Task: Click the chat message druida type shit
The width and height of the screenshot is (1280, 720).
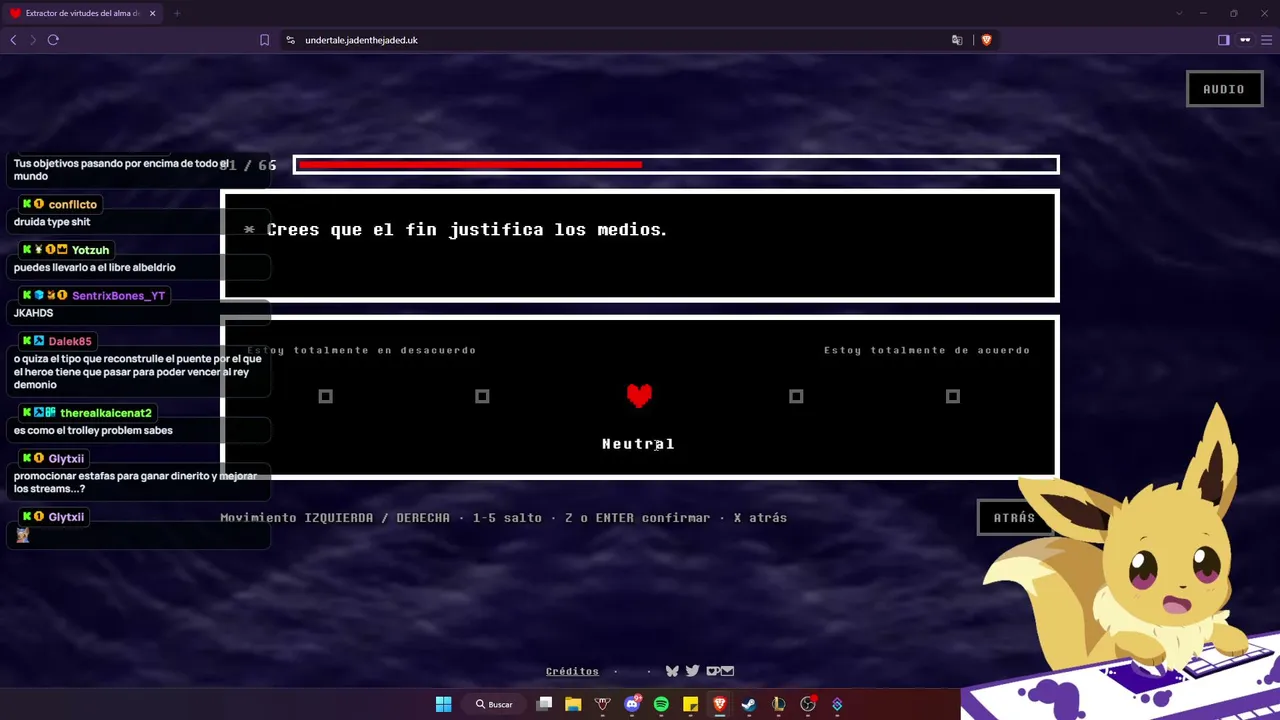Action: click(52, 222)
